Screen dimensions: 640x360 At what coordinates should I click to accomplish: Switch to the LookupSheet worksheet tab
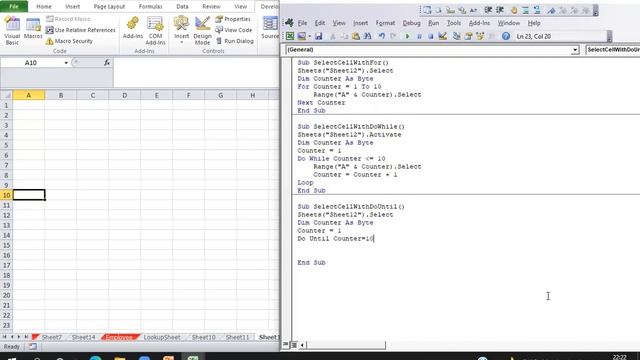tap(162, 337)
